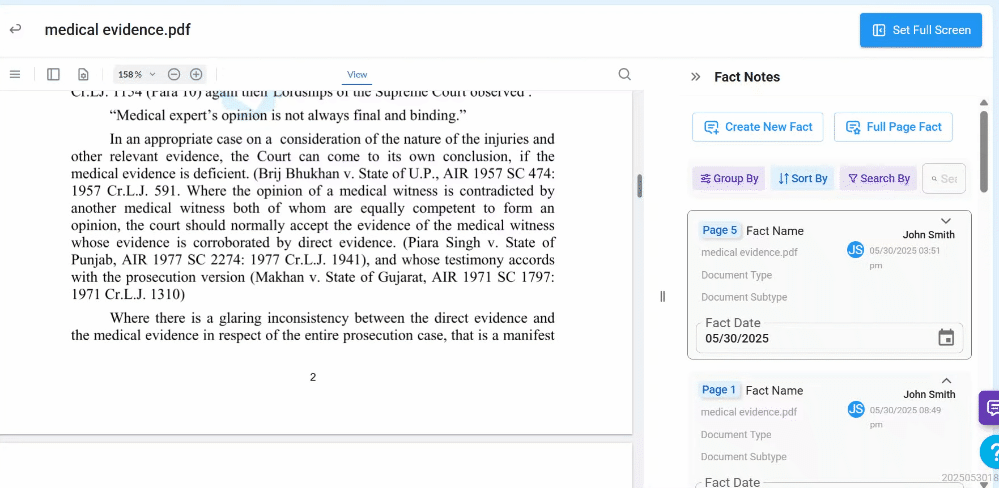Open the PDF search magnifier
The image size is (999, 488).
(x=624, y=75)
